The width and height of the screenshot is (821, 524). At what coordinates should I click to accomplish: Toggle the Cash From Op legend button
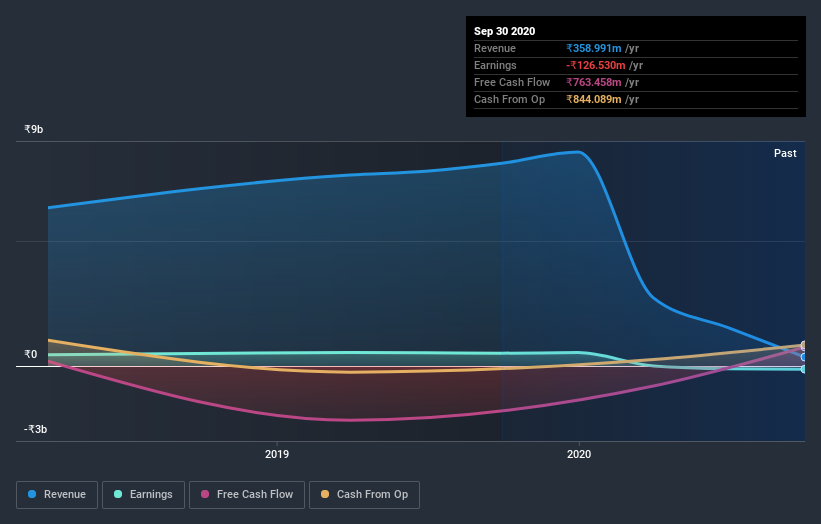364,495
